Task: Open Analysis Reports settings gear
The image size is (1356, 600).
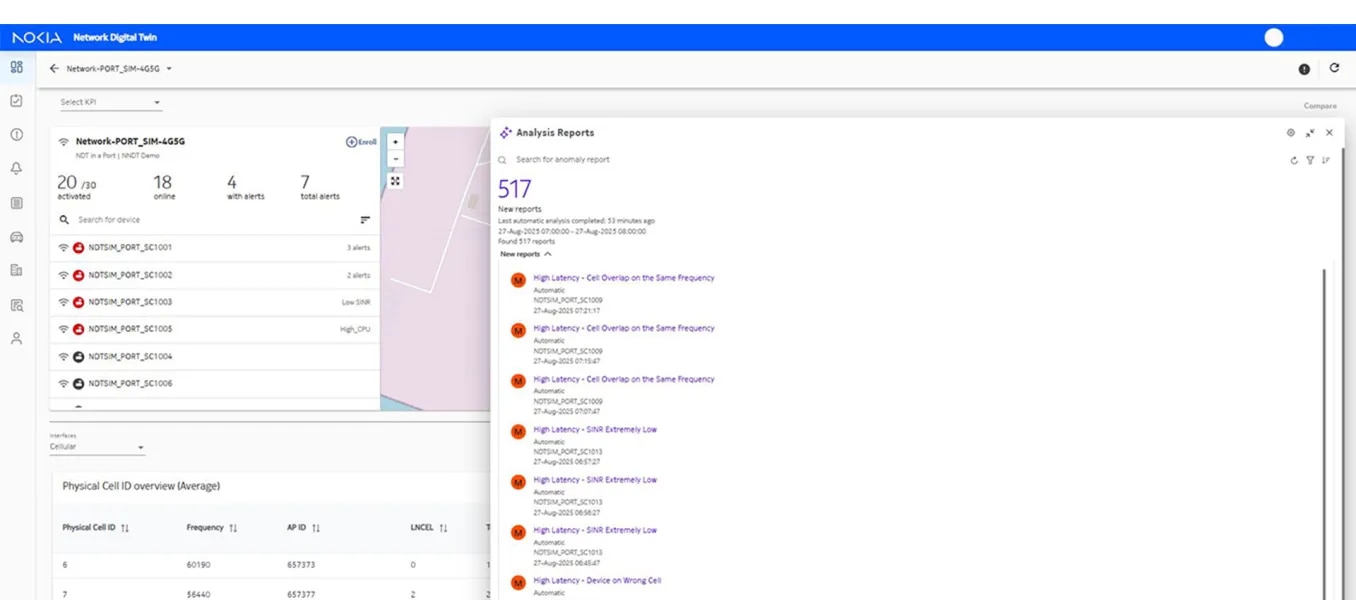Action: click(1291, 133)
